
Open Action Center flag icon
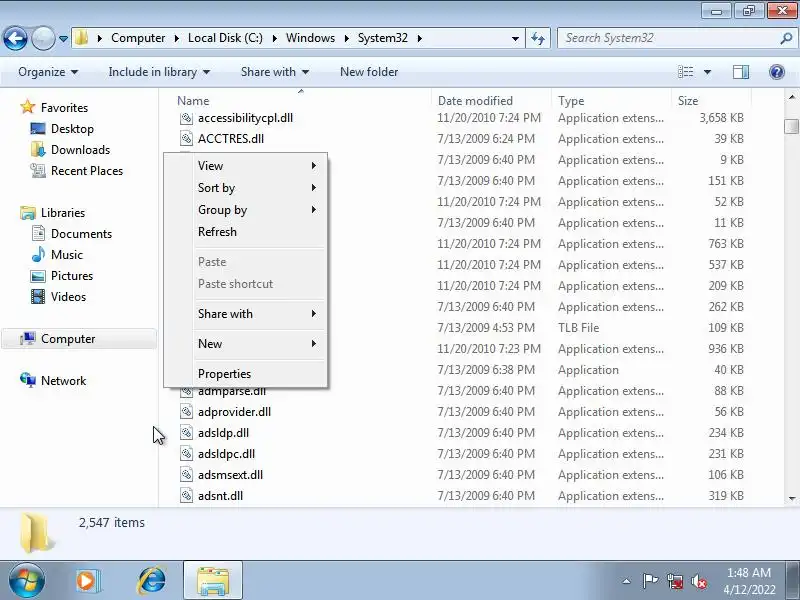(x=649, y=581)
